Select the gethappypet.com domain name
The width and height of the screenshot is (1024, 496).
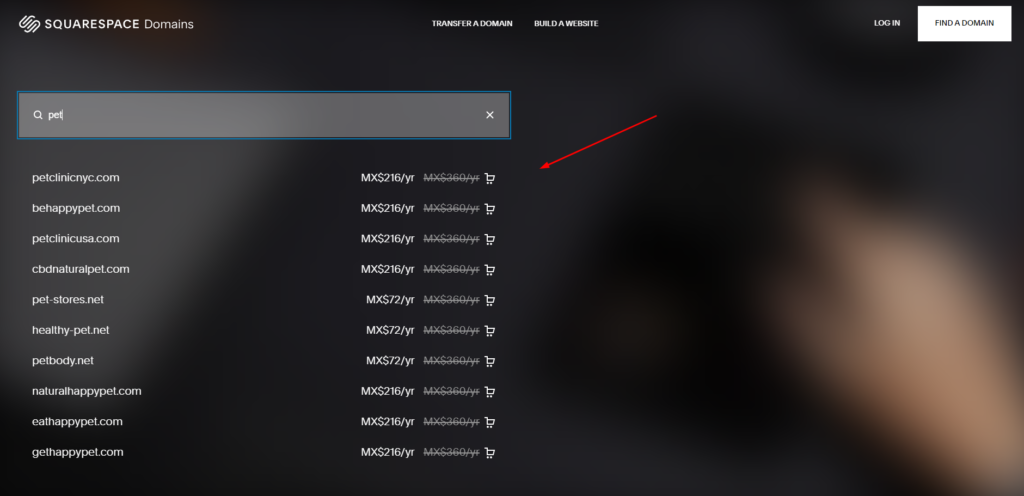tap(78, 452)
